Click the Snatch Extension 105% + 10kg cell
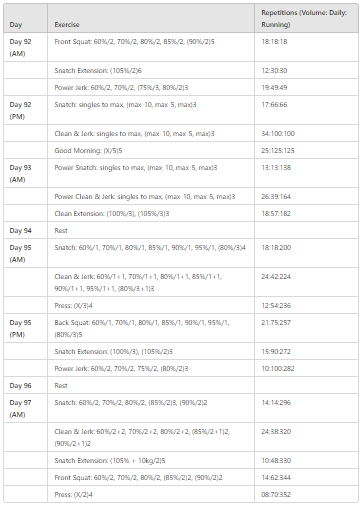Image resolution: width=363 pixels, height=506 pixels. [x=151, y=460]
